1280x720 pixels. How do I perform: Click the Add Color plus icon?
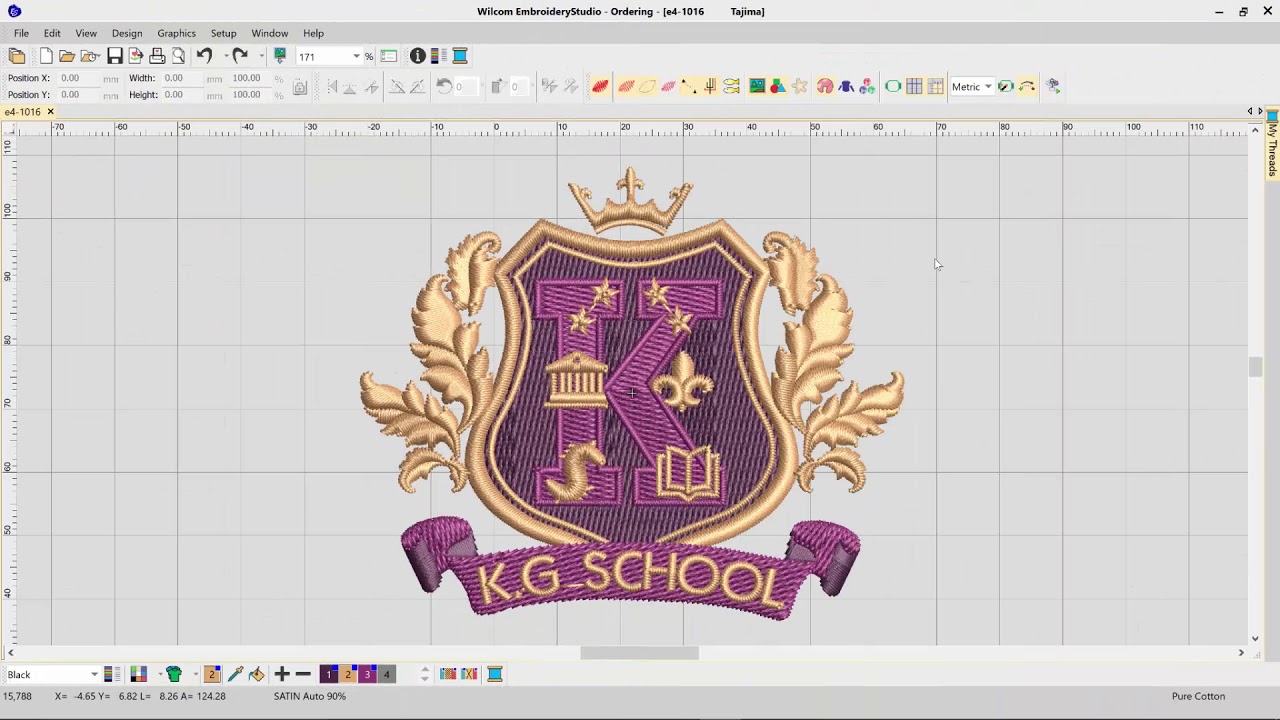(x=282, y=675)
